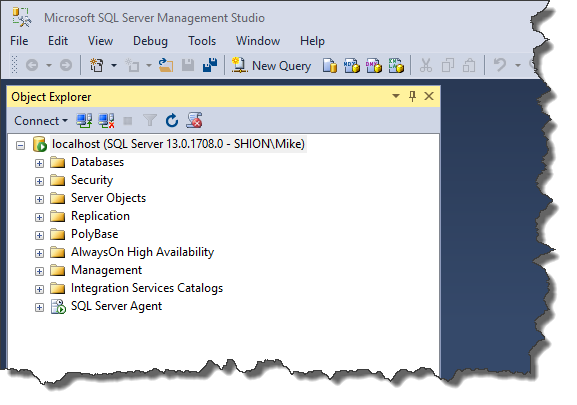Screen dimensions: 577x405
Task: Refresh Object Explorer with the refresh icon
Action: 172,121
